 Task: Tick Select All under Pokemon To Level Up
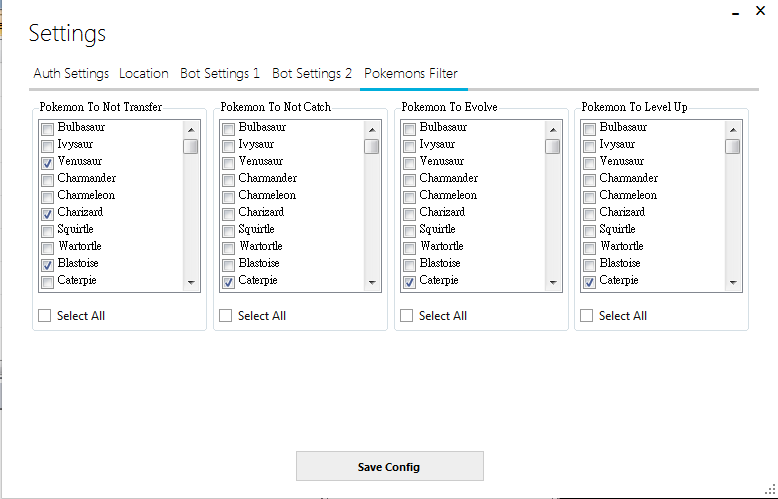587,316
